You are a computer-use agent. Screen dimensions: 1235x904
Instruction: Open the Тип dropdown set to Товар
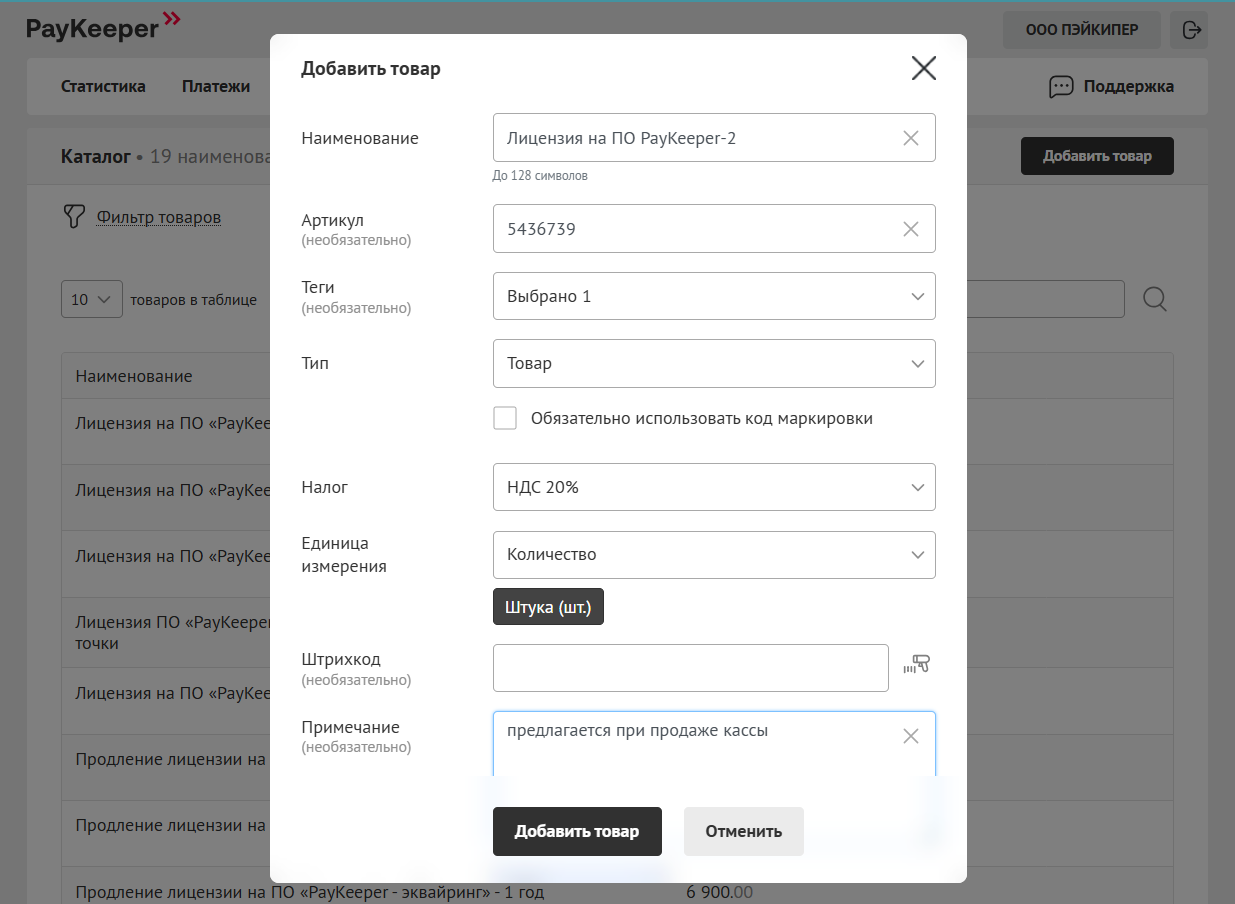click(714, 363)
